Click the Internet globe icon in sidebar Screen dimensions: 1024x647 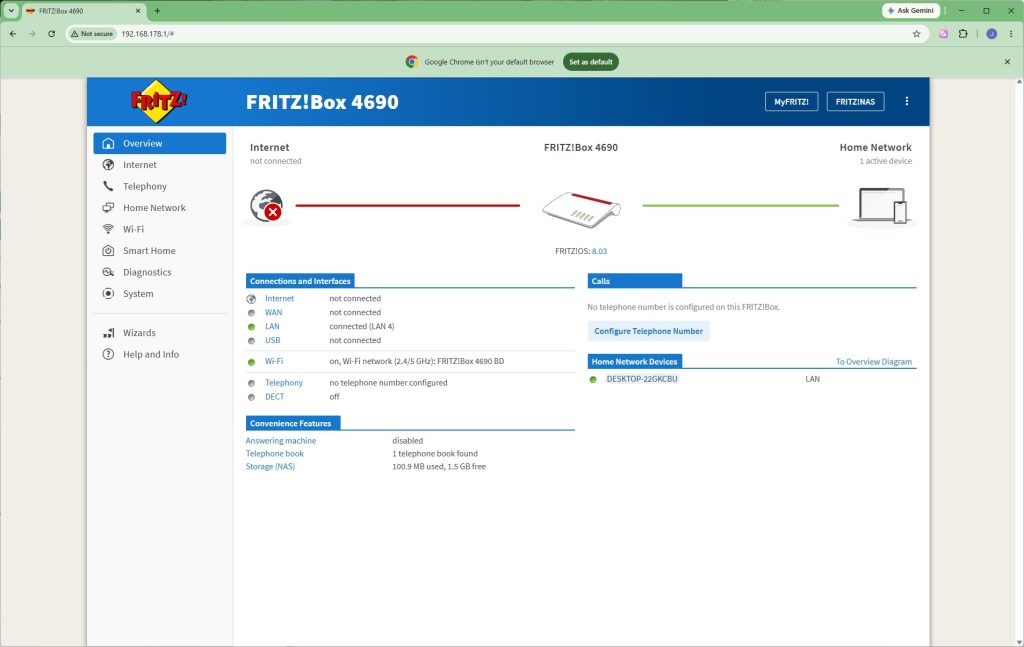108,165
